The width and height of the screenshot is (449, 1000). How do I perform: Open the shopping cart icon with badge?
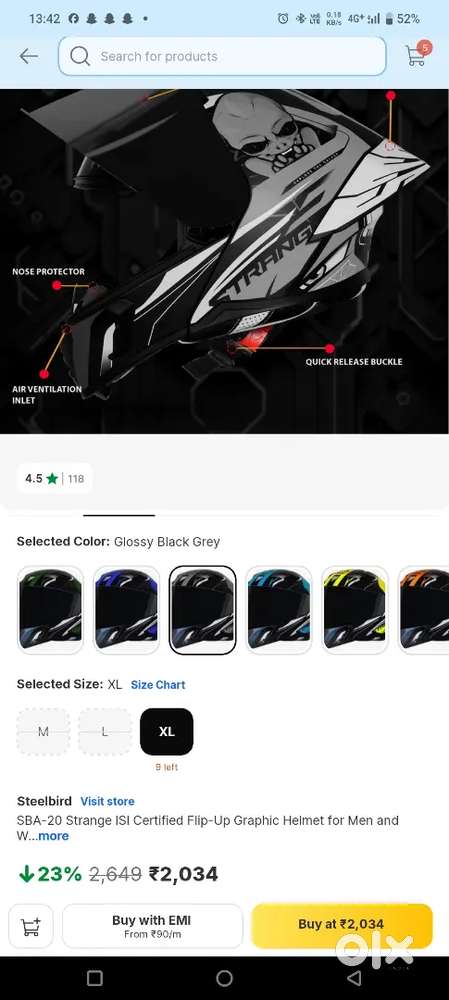click(x=418, y=54)
